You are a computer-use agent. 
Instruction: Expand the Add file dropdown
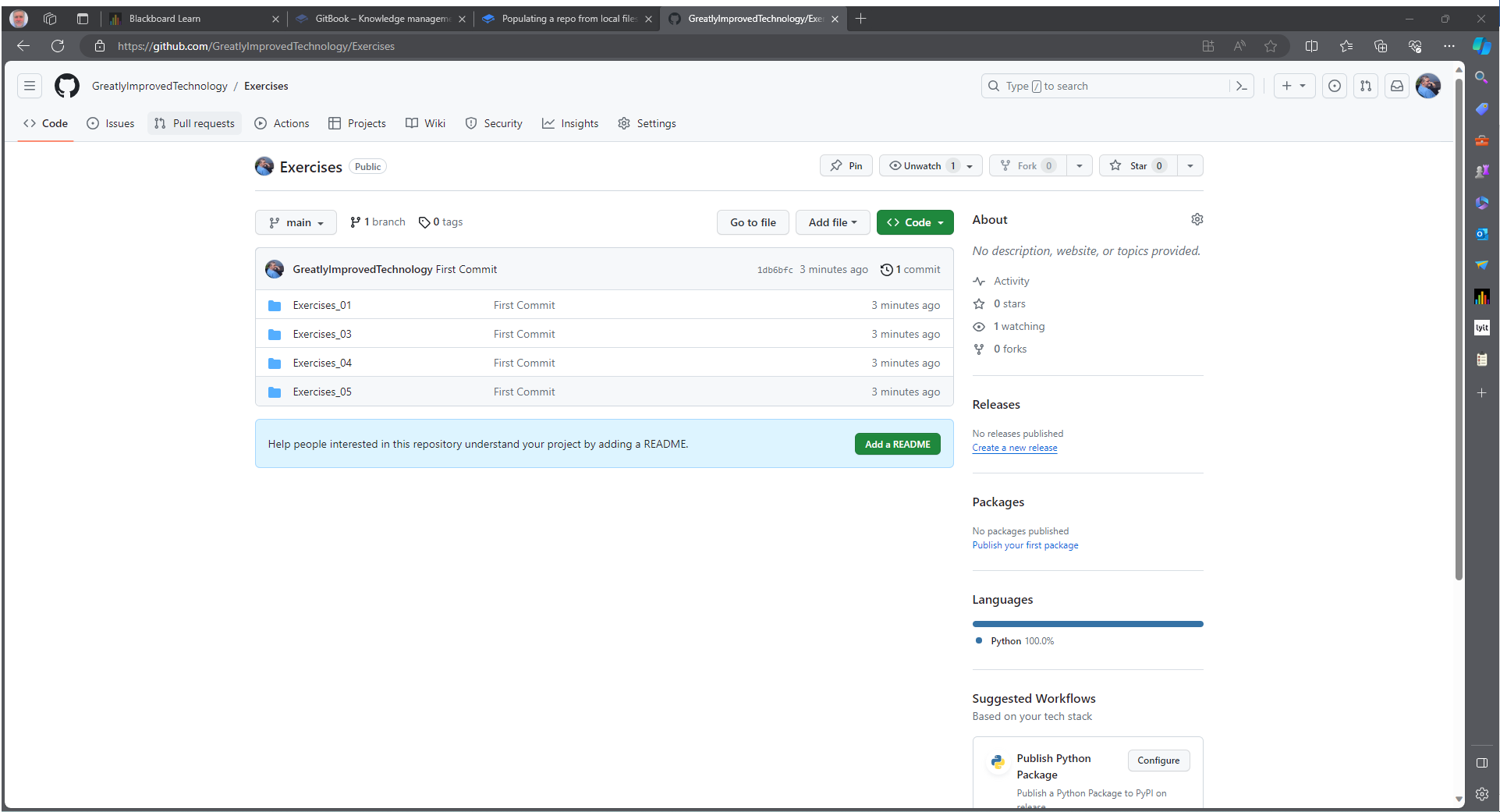(x=832, y=222)
